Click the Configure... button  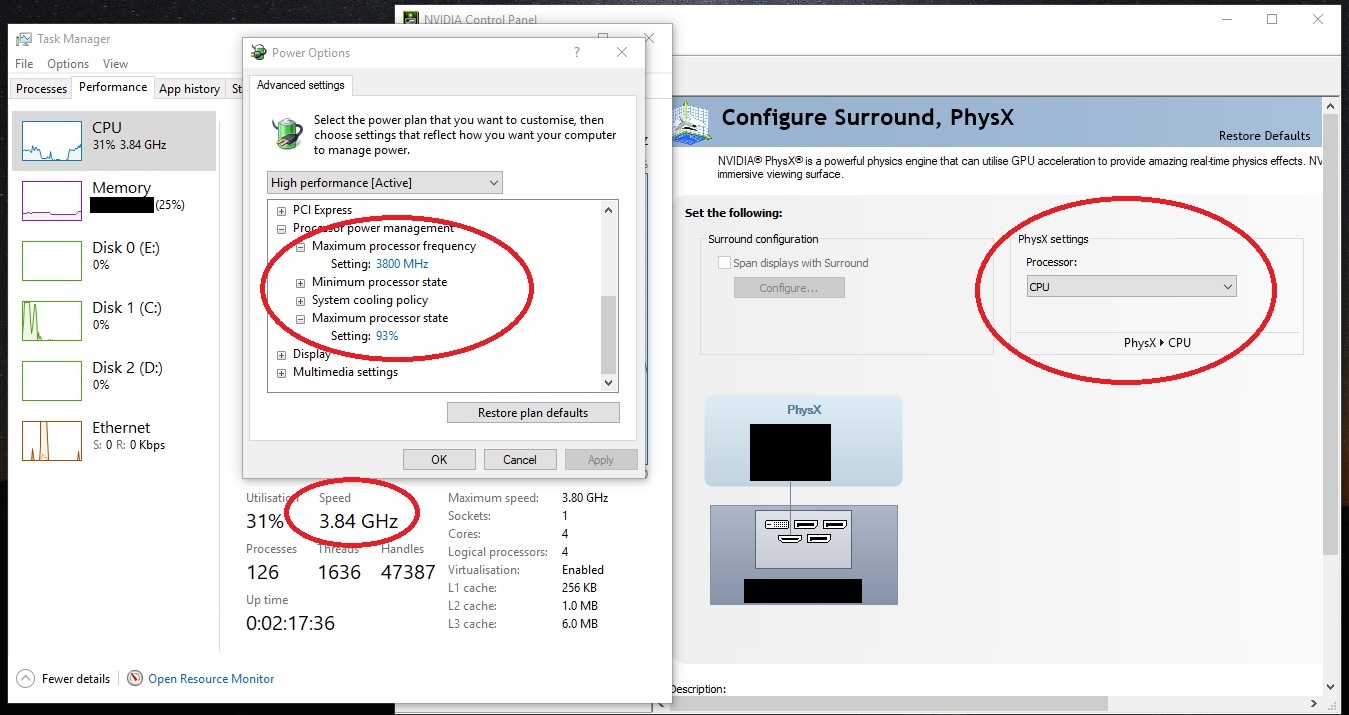click(x=789, y=288)
